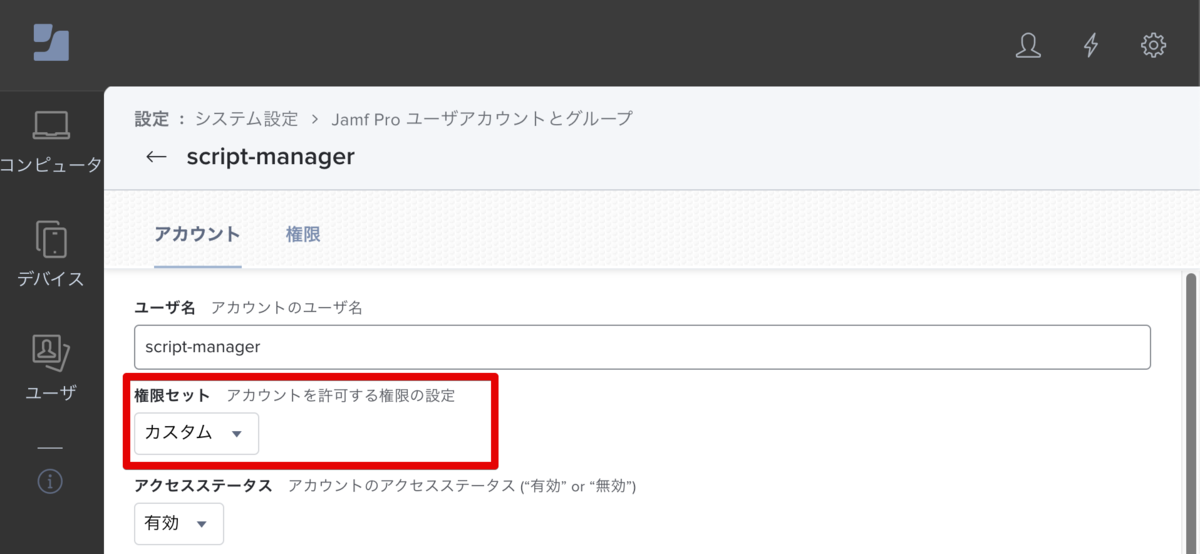
Task: Click the Jamf Pro logo icon
Action: (x=51, y=43)
